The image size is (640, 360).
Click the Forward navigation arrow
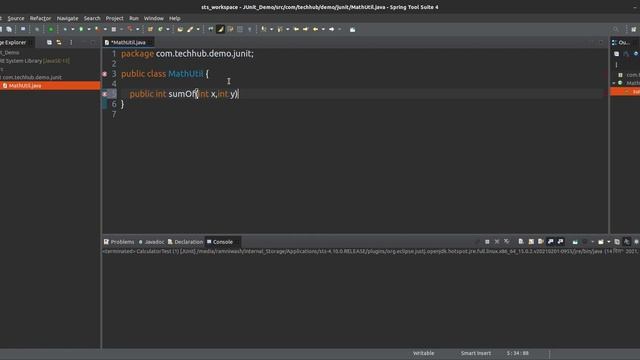pos(331,29)
